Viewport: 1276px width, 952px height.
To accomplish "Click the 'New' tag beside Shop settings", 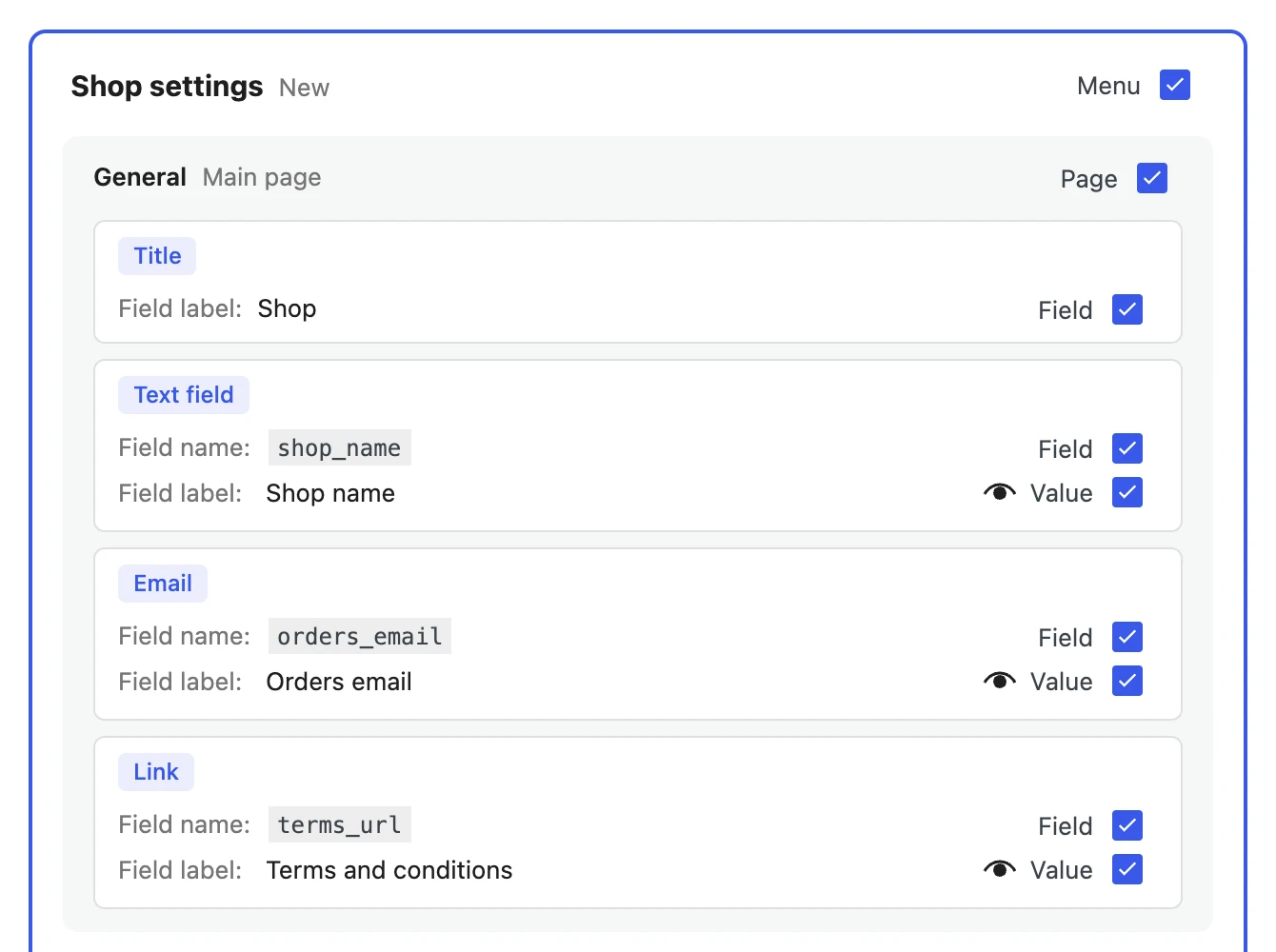I will pos(304,88).
